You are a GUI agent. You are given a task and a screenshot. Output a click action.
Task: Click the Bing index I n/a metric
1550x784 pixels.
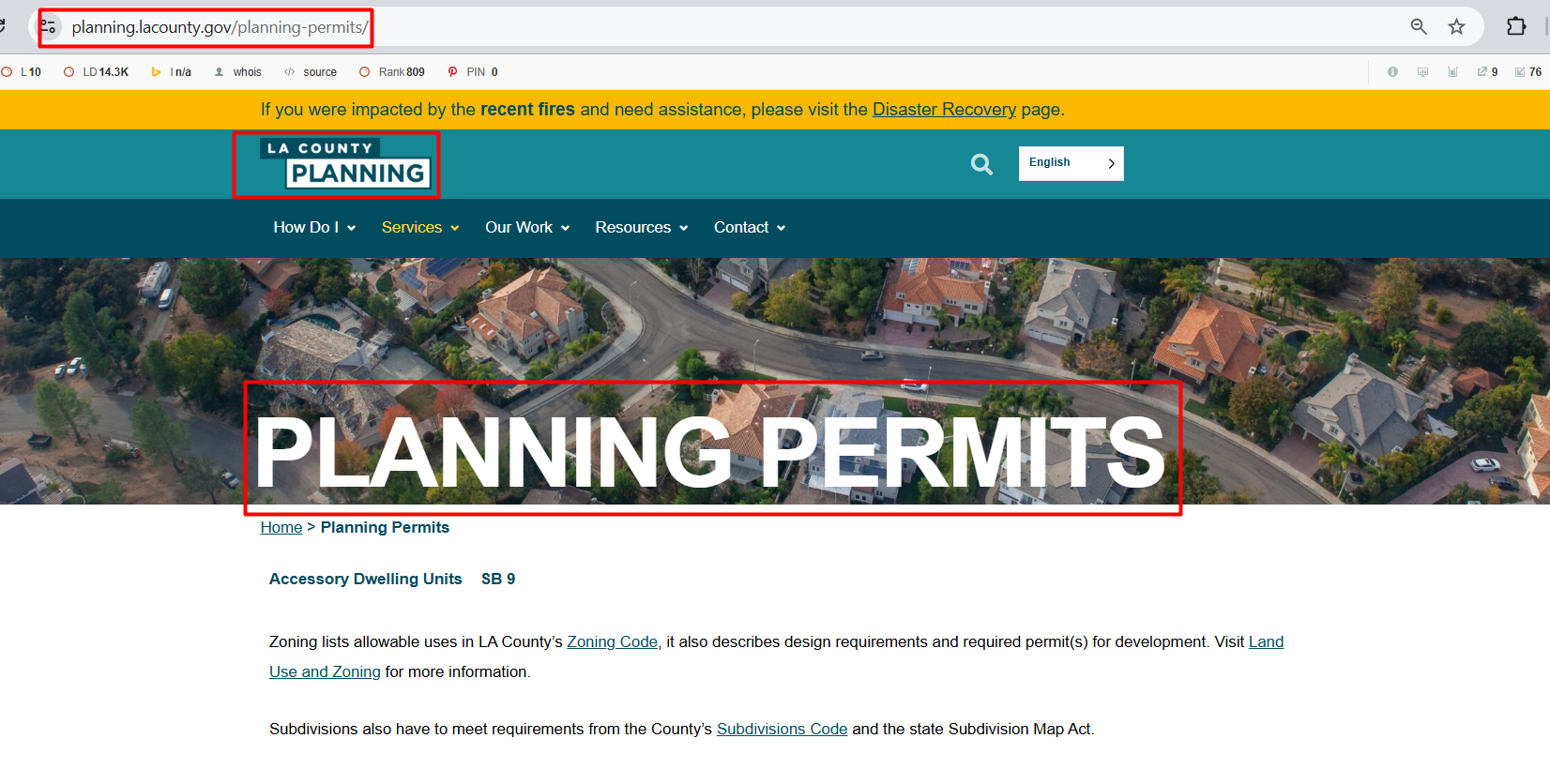point(171,72)
